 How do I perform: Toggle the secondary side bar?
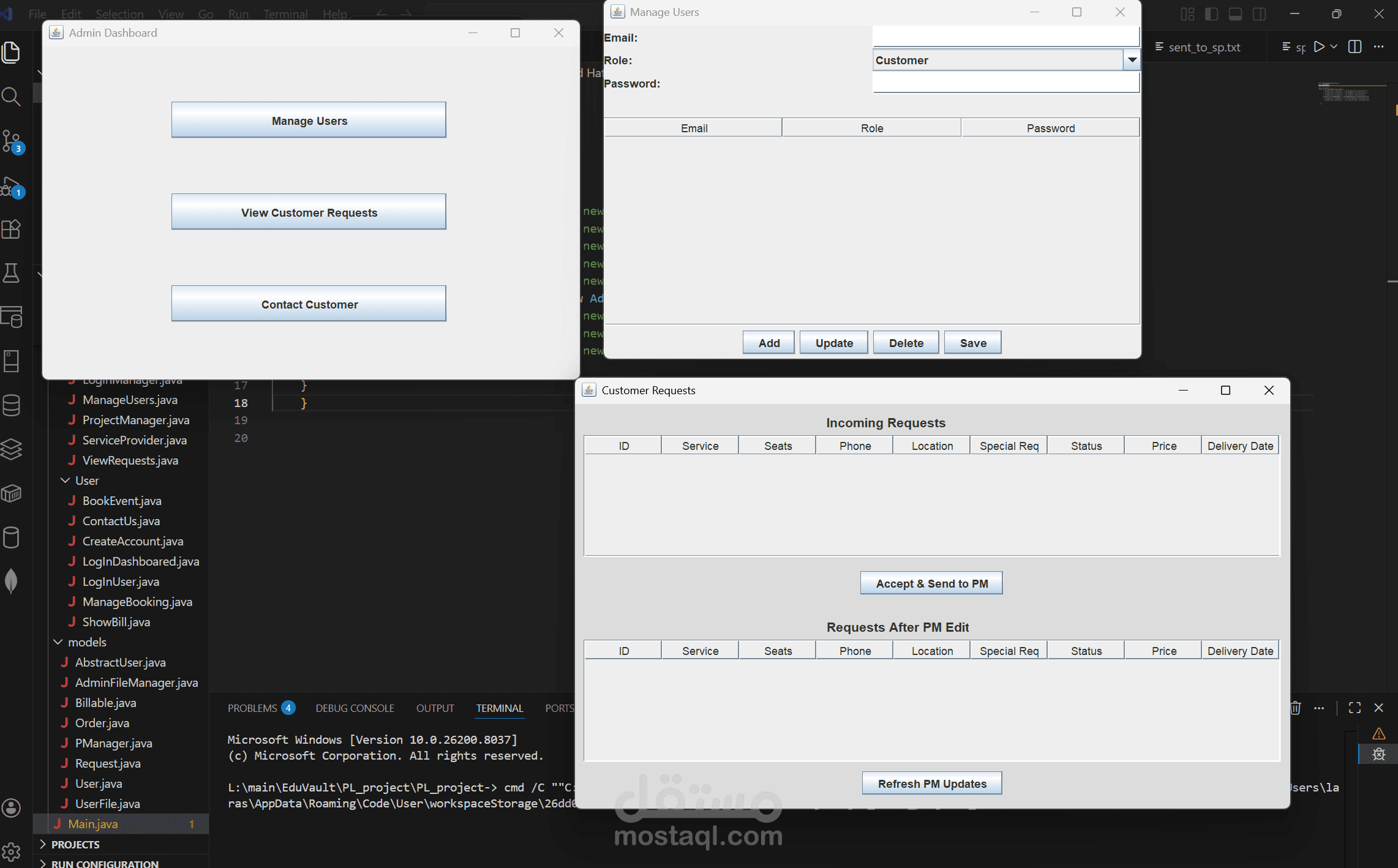point(1259,13)
